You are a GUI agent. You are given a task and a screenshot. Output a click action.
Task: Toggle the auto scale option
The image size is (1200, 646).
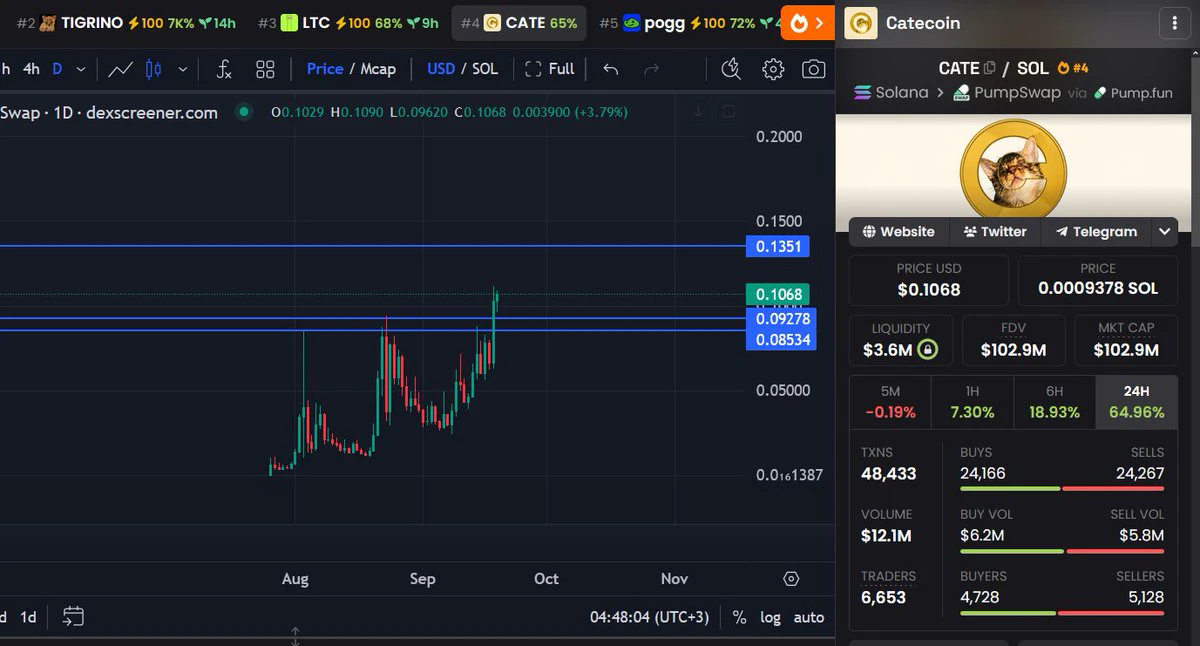click(x=809, y=617)
